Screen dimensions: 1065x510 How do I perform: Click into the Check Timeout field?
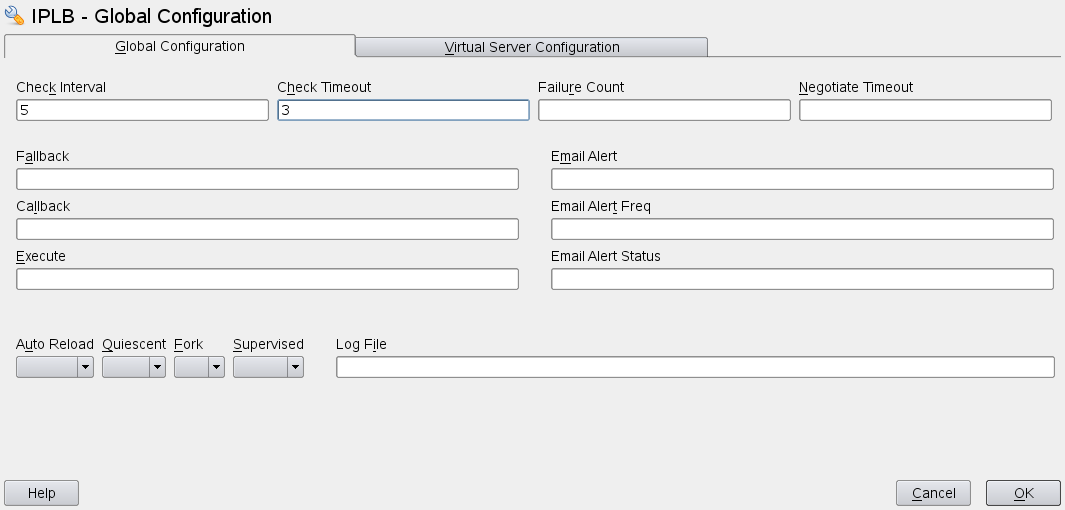point(403,110)
